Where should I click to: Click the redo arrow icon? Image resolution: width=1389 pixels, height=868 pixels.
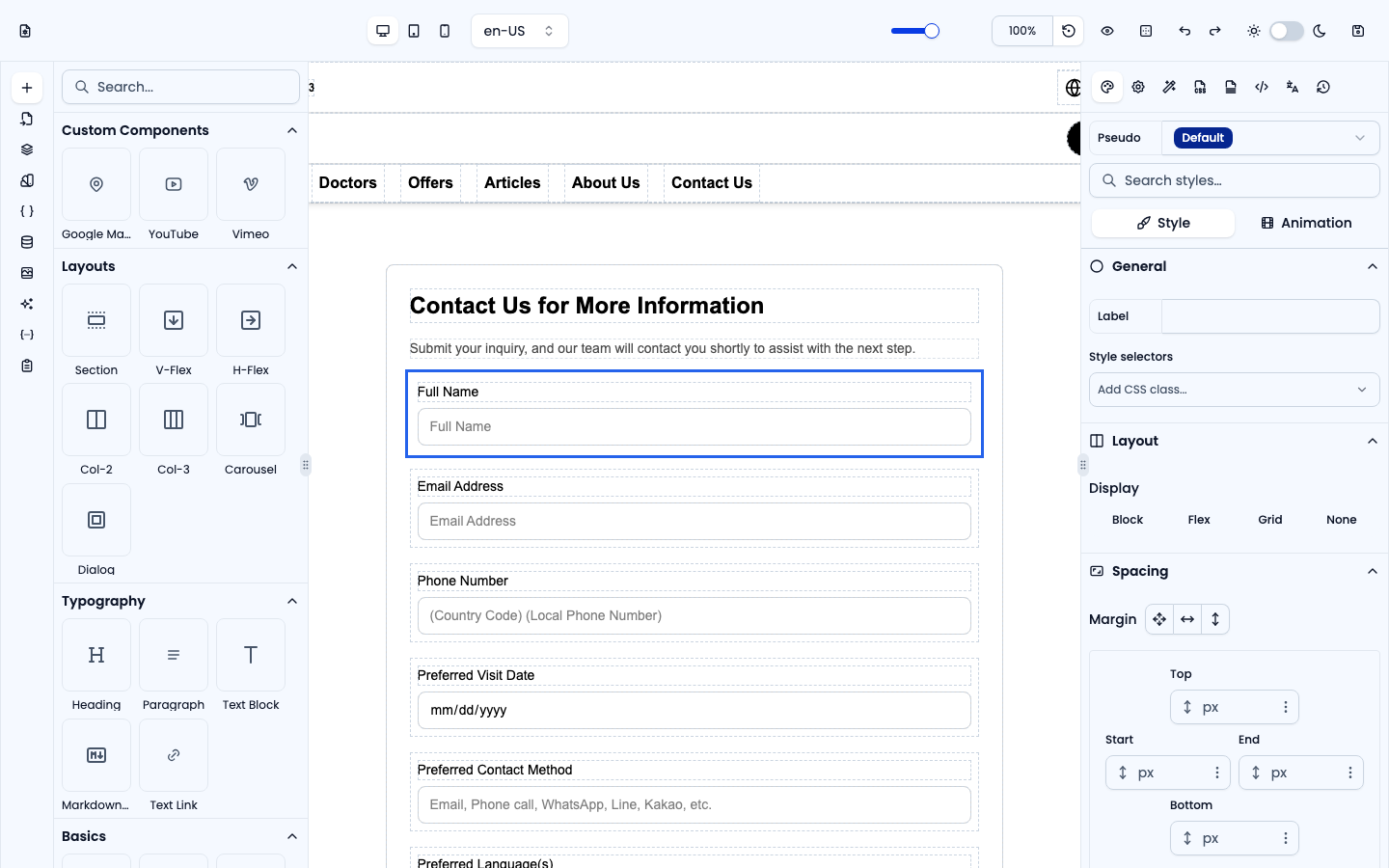1215,31
